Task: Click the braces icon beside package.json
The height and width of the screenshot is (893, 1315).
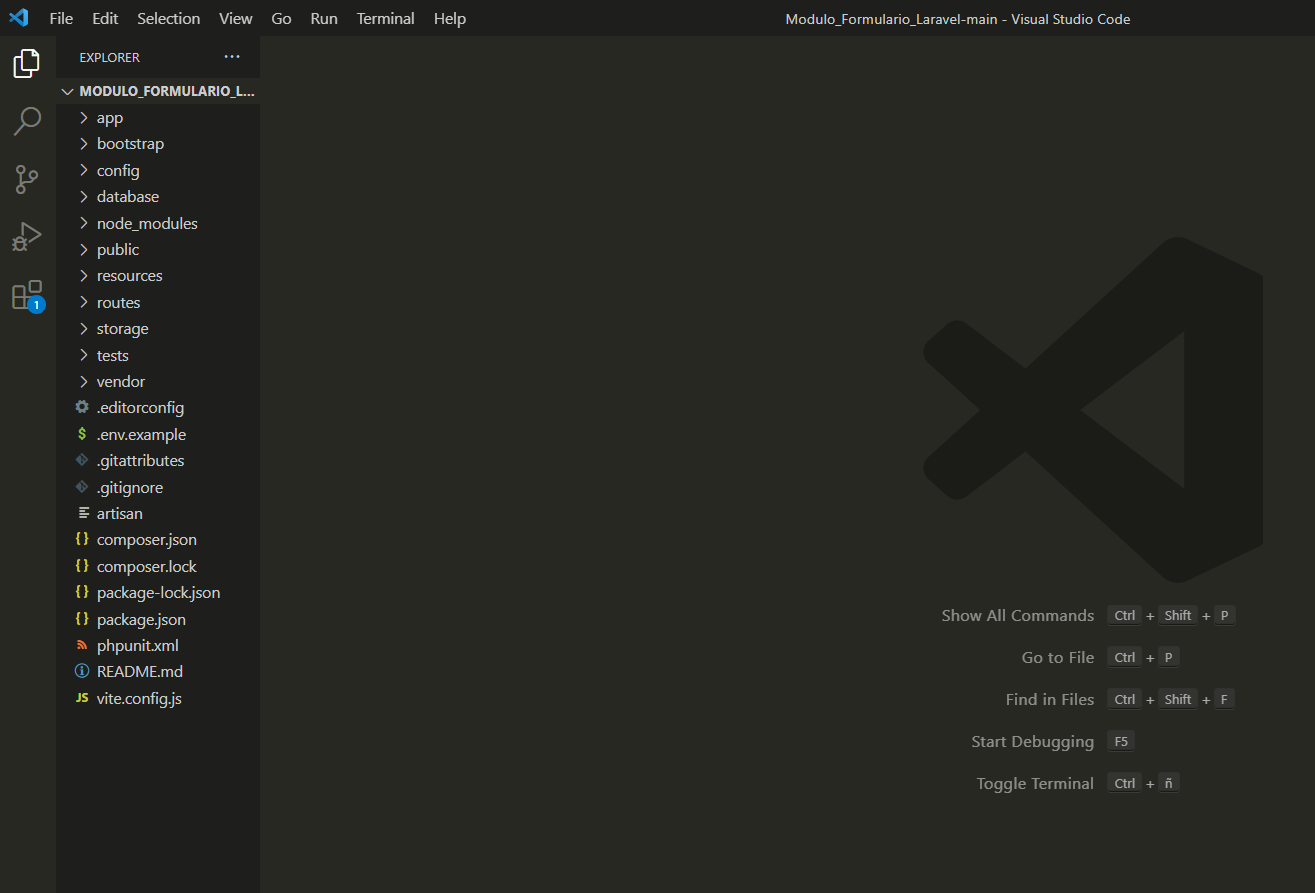Action: point(82,619)
